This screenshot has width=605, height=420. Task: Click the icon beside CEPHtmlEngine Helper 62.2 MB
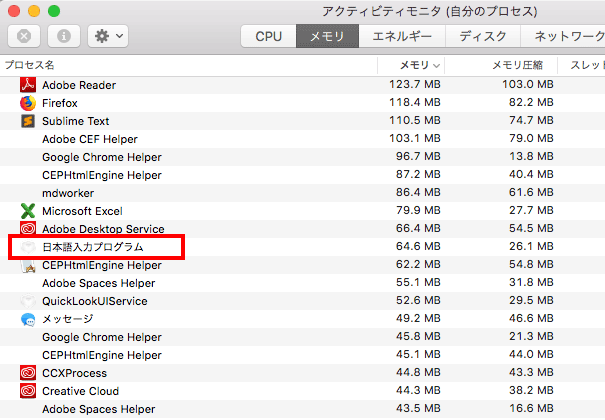(x=28, y=265)
